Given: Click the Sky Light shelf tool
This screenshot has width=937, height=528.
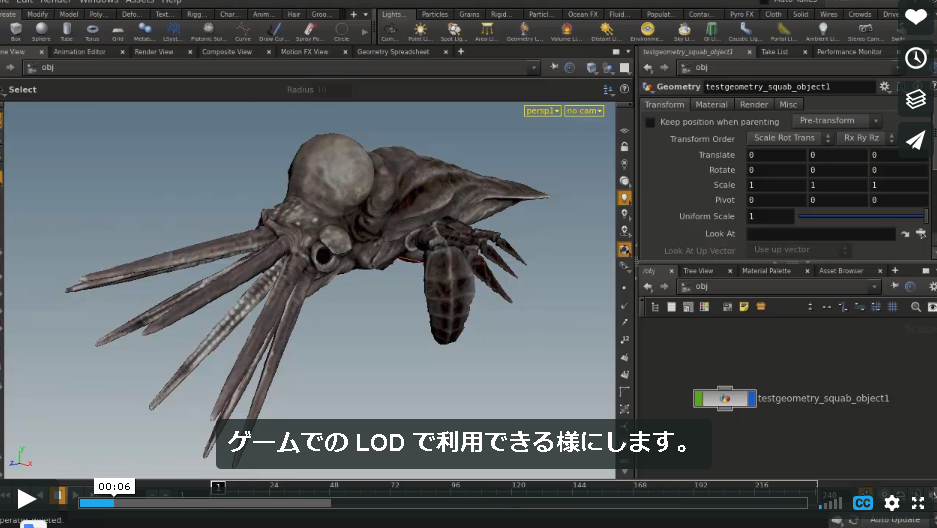Looking at the screenshot, I should click(684, 31).
